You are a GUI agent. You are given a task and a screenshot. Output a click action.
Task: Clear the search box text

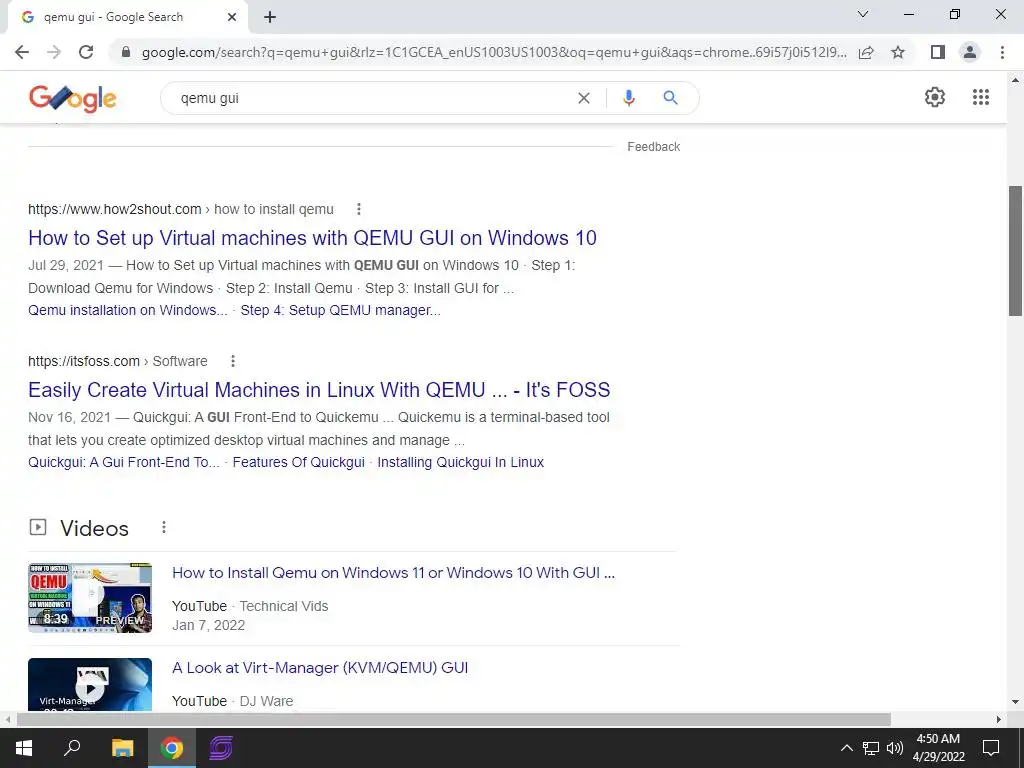pos(584,98)
